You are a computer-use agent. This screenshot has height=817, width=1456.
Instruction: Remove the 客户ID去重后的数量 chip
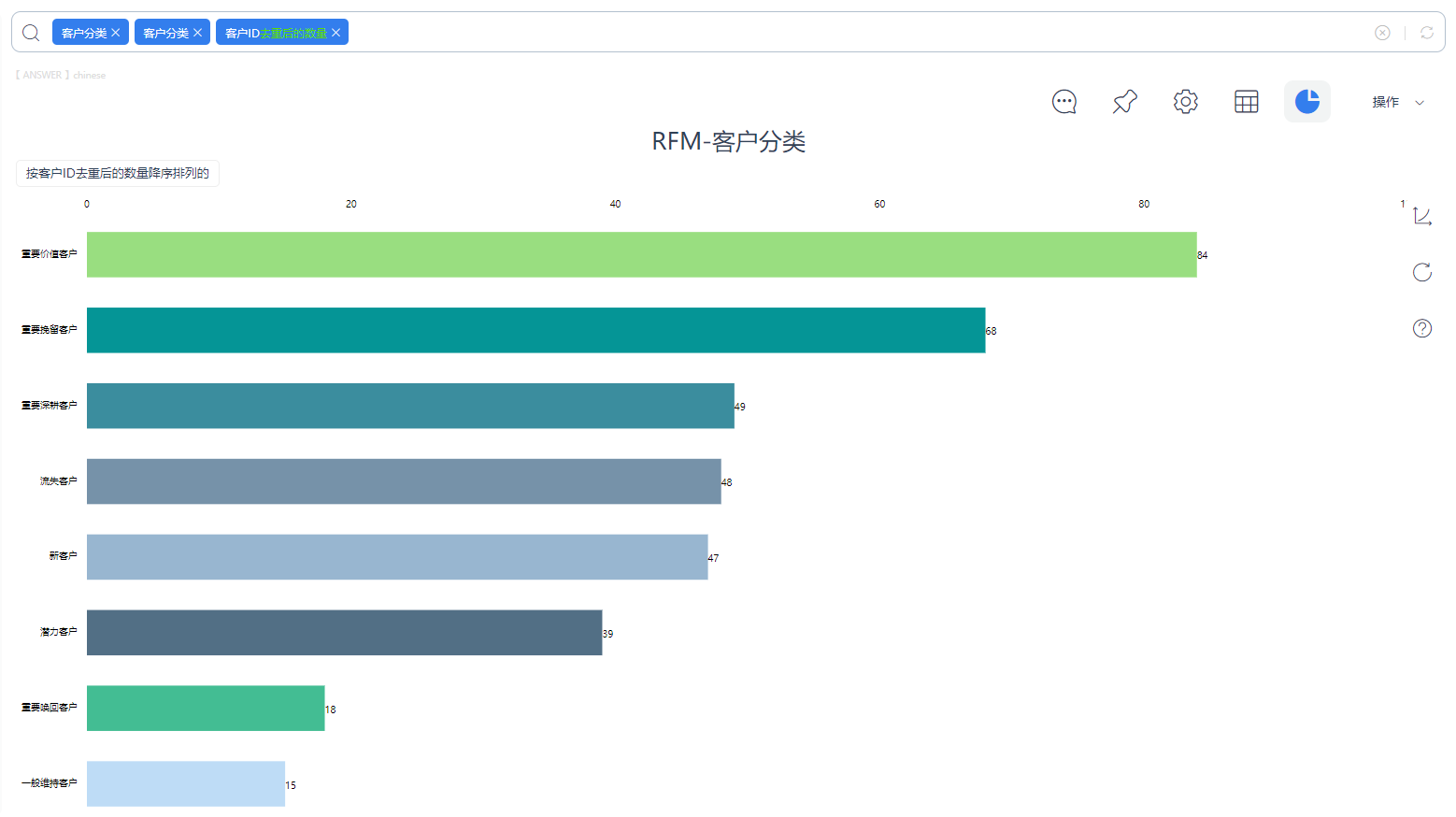tap(335, 31)
